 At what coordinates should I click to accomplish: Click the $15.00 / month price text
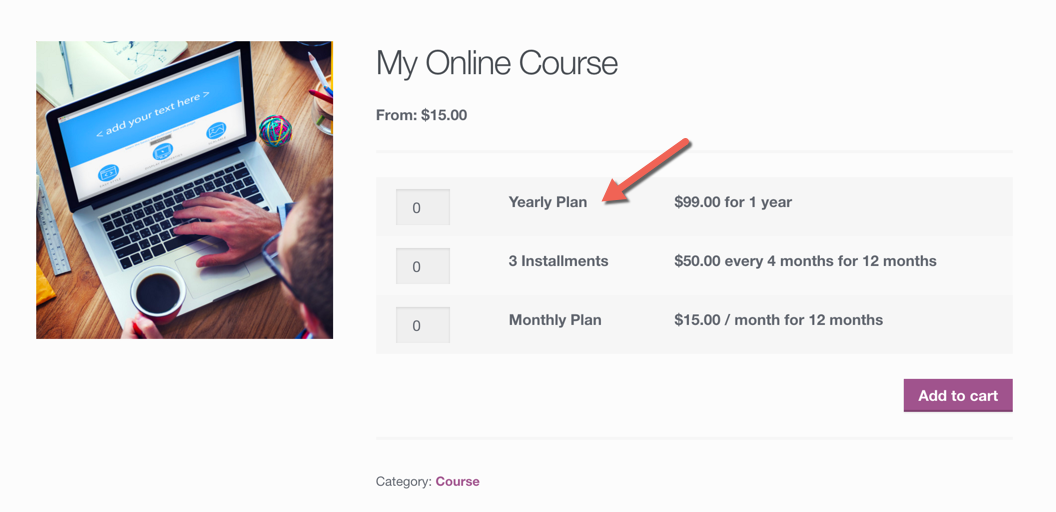click(778, 320)
